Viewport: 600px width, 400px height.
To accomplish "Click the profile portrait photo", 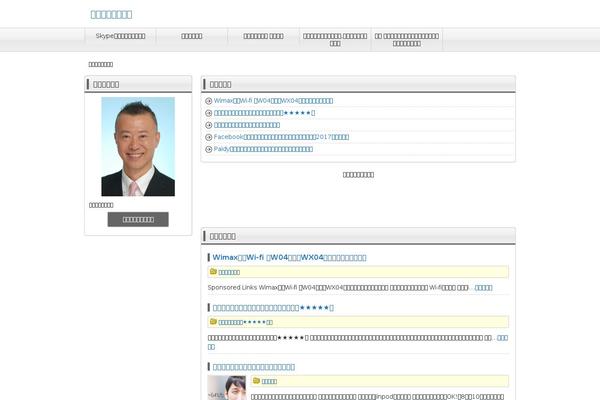I will (138, 147).
